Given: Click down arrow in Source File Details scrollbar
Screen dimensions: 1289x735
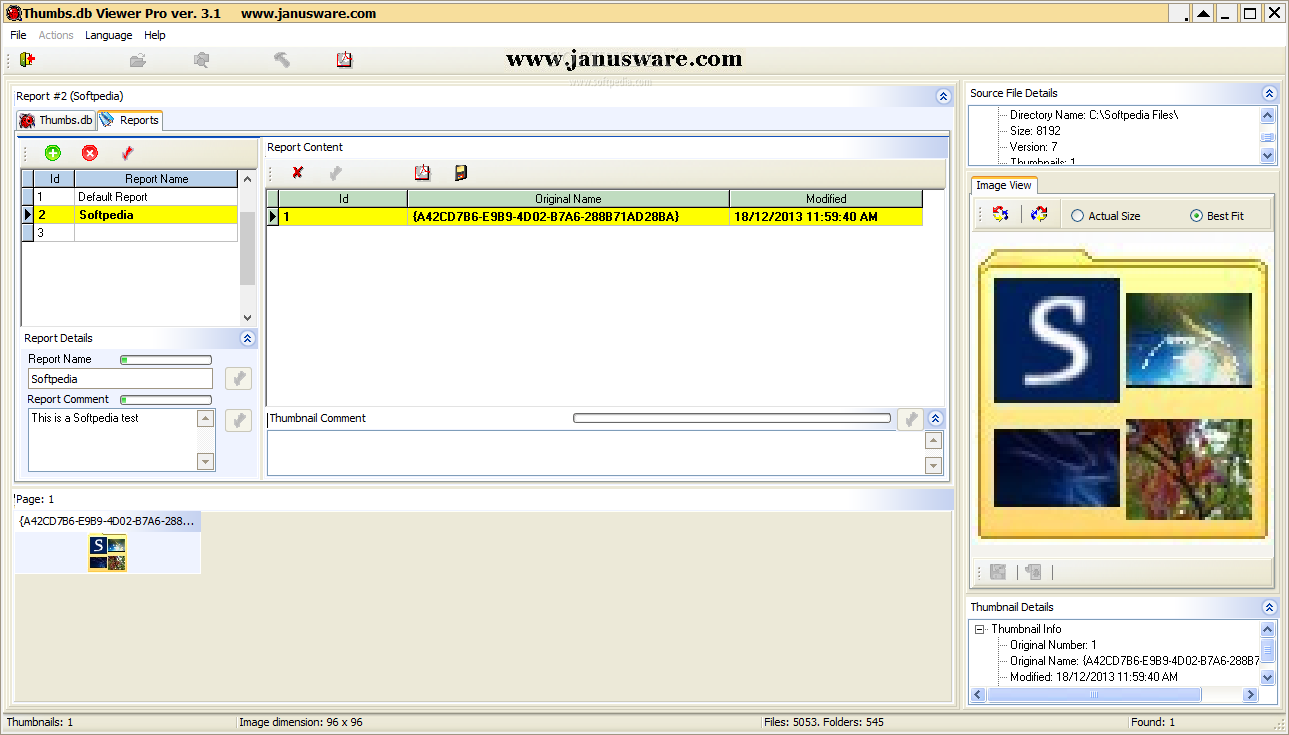Looking at the screenshot, I should [x=1268, y=156].
